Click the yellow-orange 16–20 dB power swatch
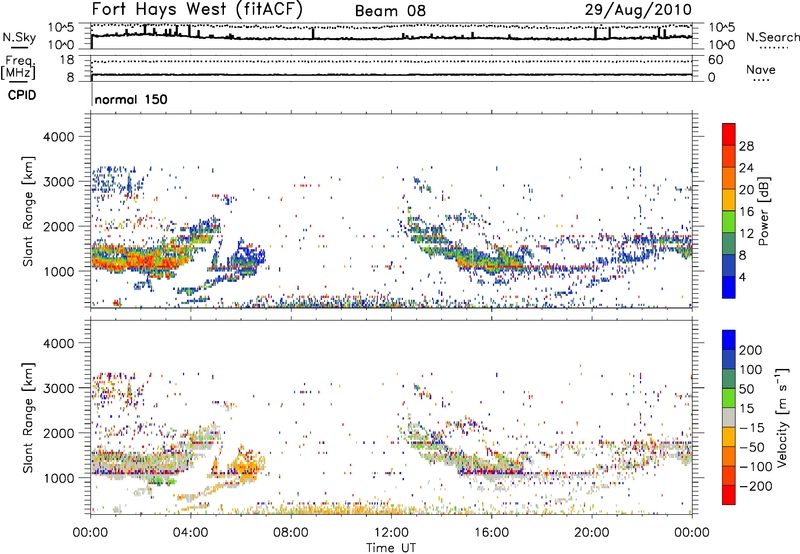 point(729,199)
